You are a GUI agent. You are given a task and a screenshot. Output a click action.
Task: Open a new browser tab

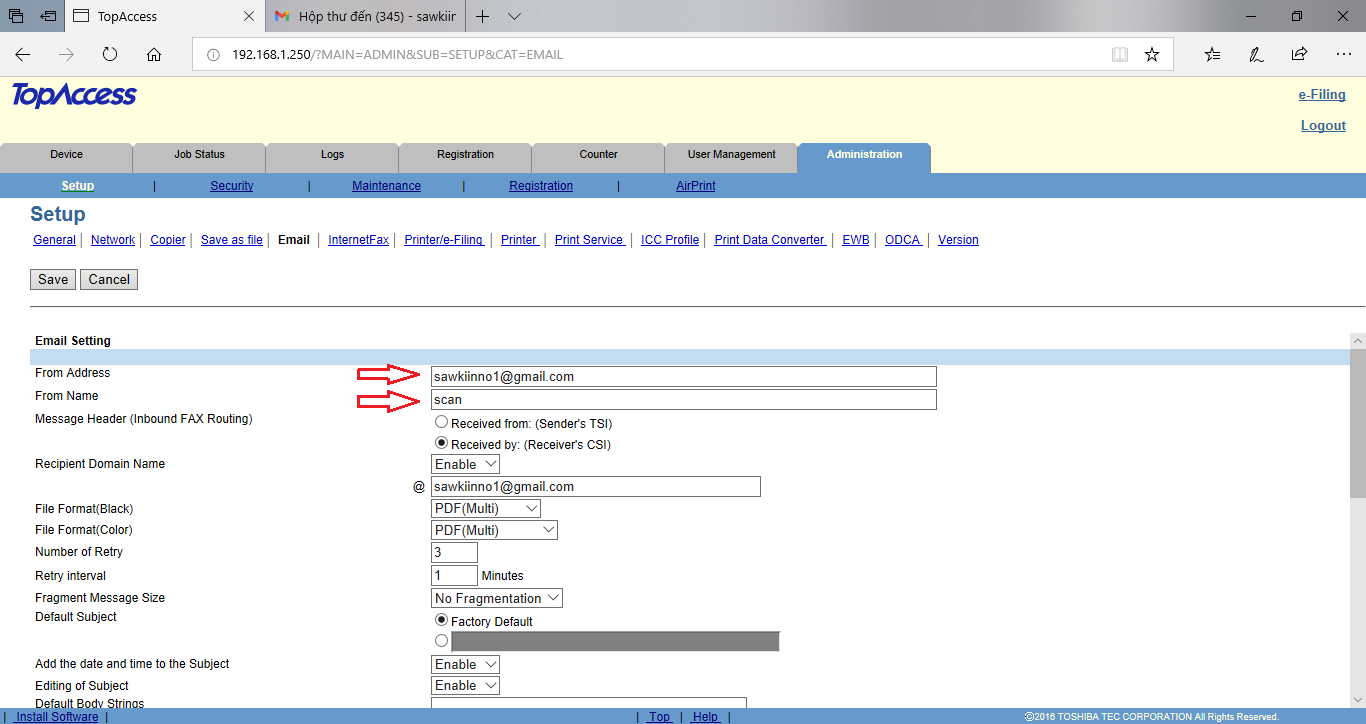click(x=483, y=16)
